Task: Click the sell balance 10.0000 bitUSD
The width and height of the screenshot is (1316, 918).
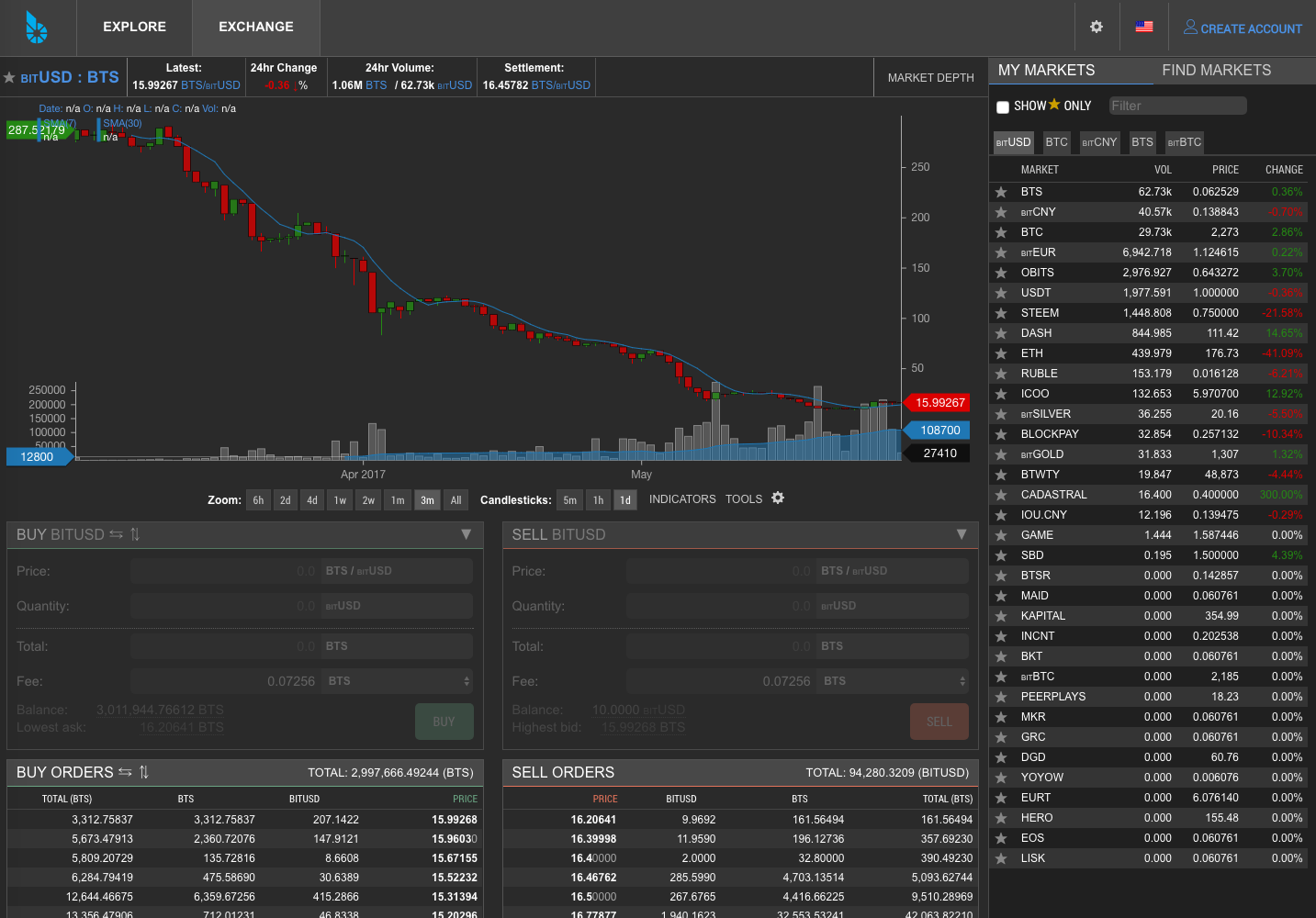Action: coord(639,710)
